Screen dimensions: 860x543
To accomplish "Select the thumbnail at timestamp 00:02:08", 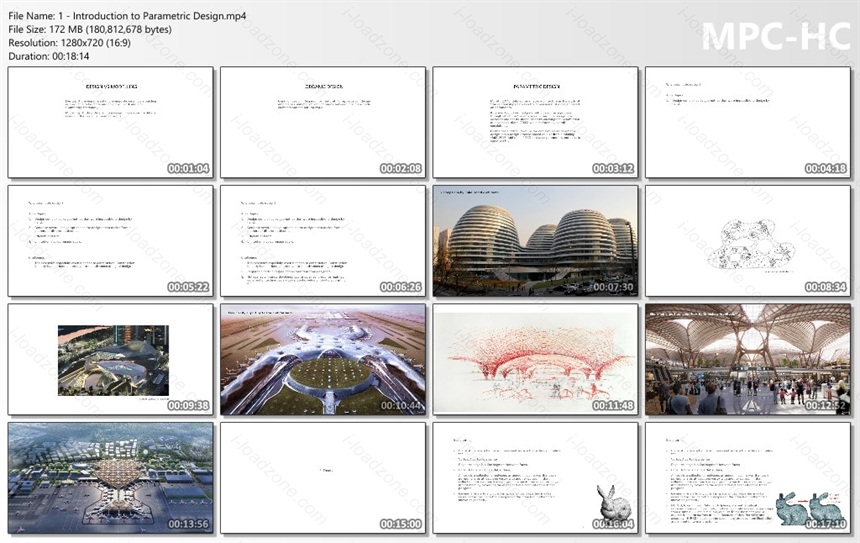I will click(x=322, y=122).
